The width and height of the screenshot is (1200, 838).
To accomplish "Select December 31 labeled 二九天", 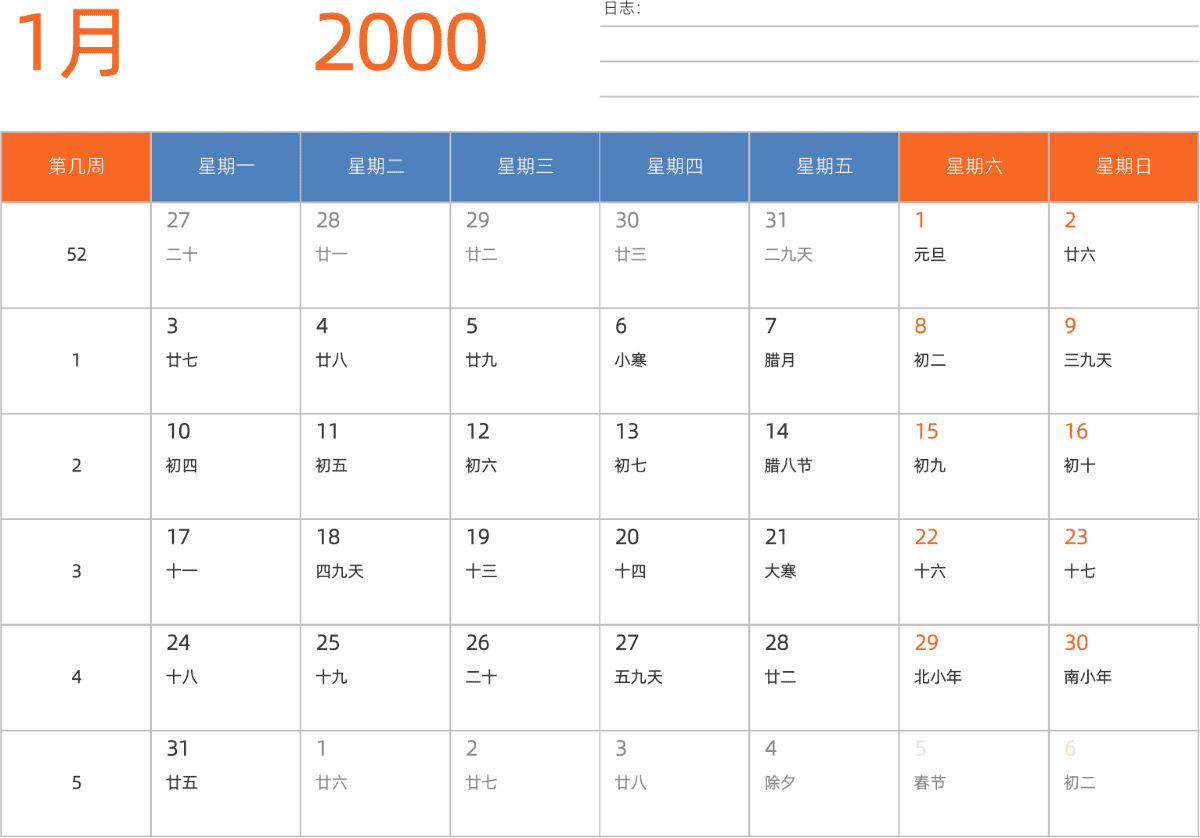I will [824, 255].
